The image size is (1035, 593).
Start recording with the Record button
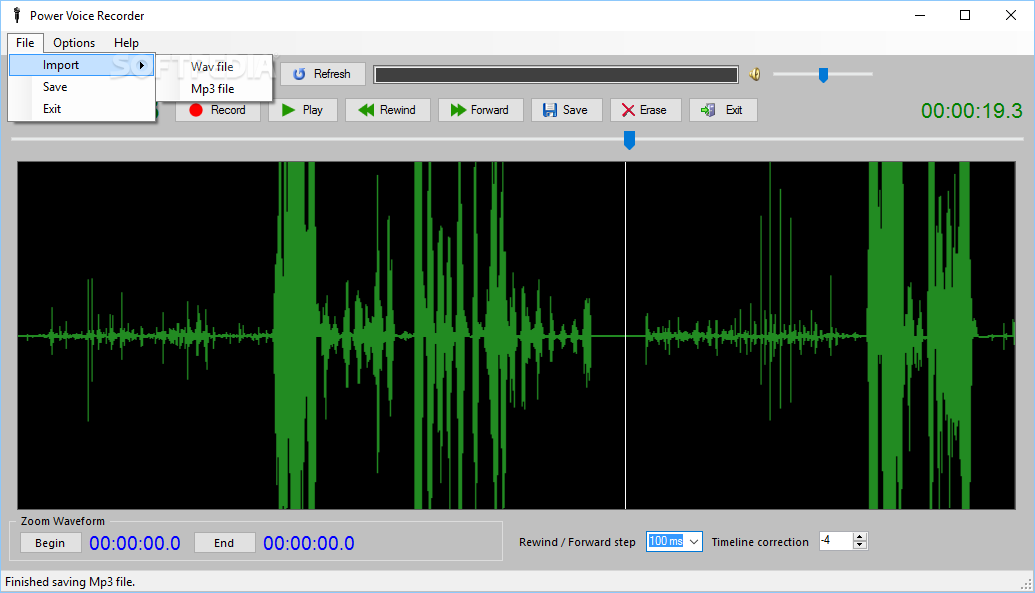click(x=218, y=110)
